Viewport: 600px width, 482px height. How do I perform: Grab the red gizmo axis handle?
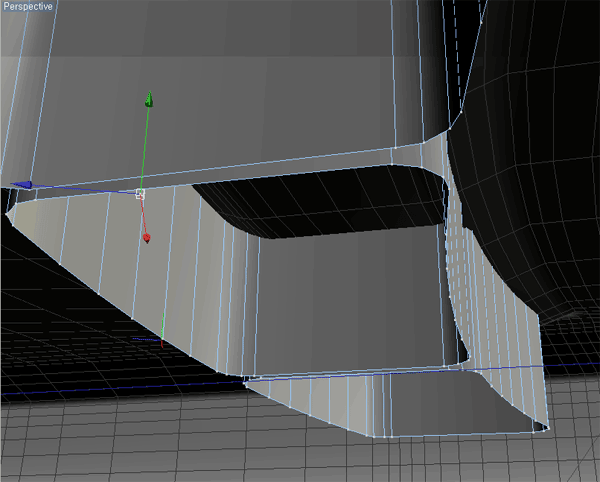147,238
